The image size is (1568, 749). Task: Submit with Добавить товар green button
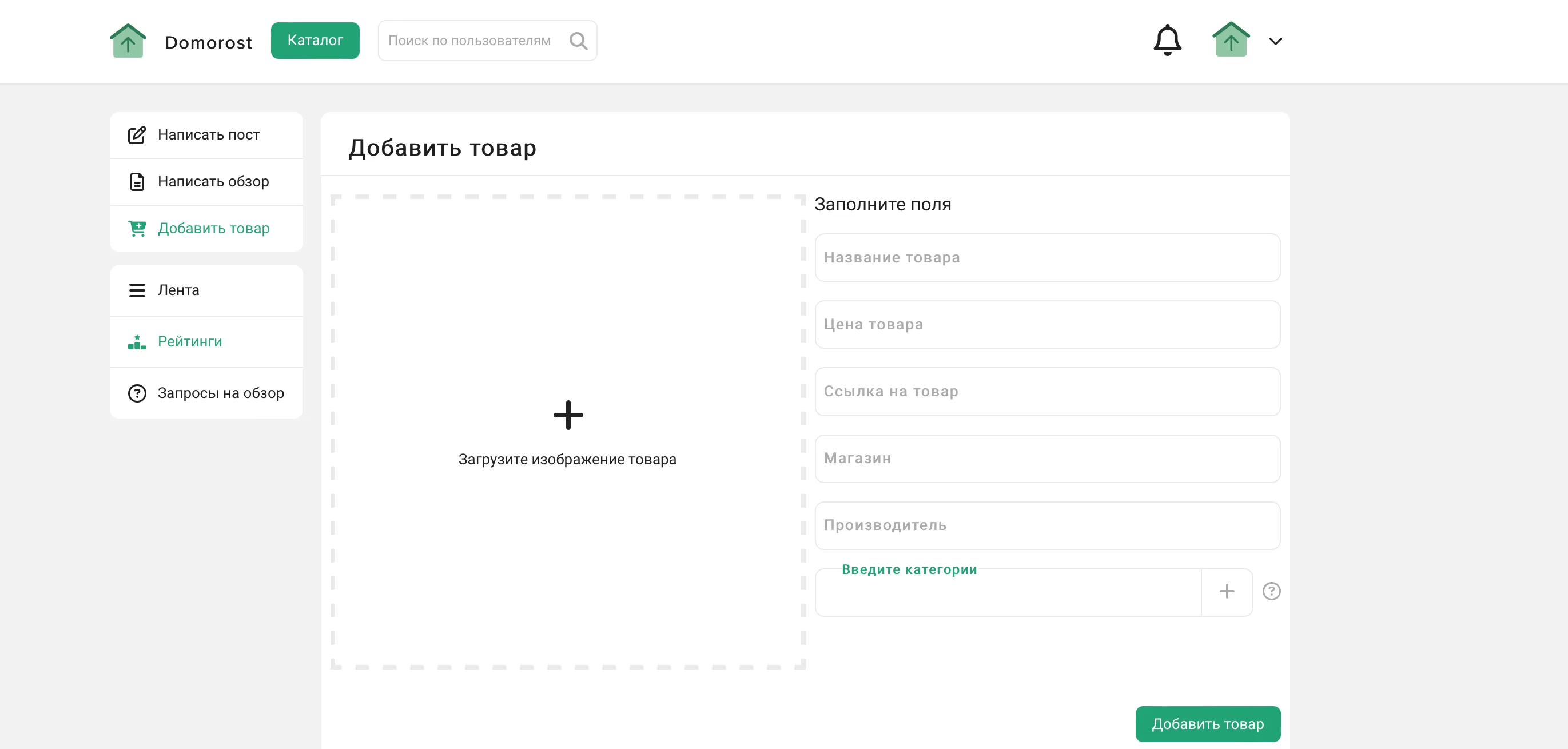click(x=1207, y=723)
